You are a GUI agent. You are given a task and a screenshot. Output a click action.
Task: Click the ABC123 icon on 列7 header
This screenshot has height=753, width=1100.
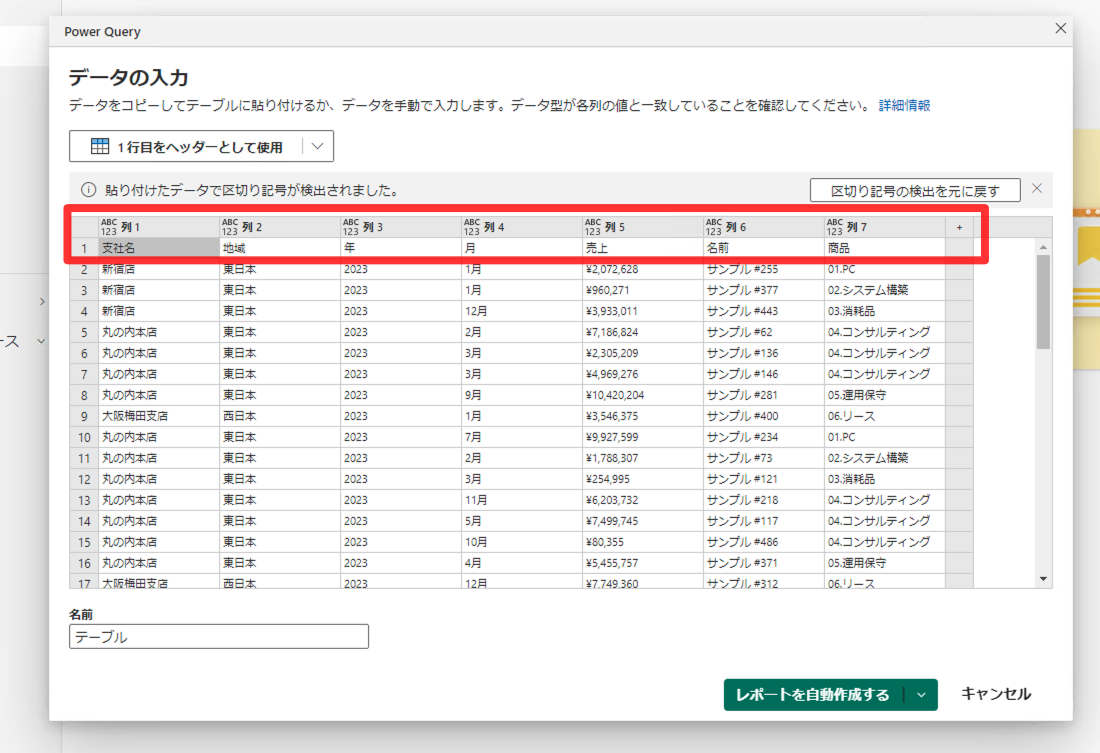[833, 227]
